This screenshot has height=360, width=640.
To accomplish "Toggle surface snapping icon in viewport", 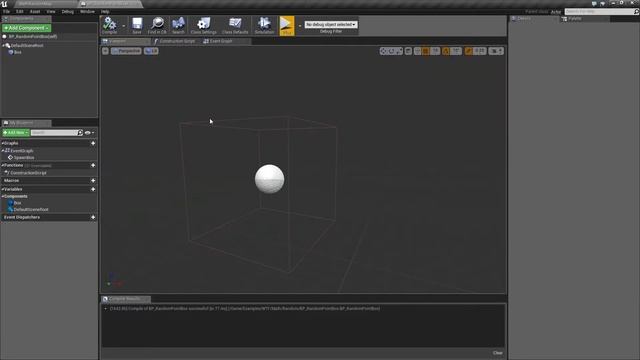I will pyautogui.click(x=417, y=51).
